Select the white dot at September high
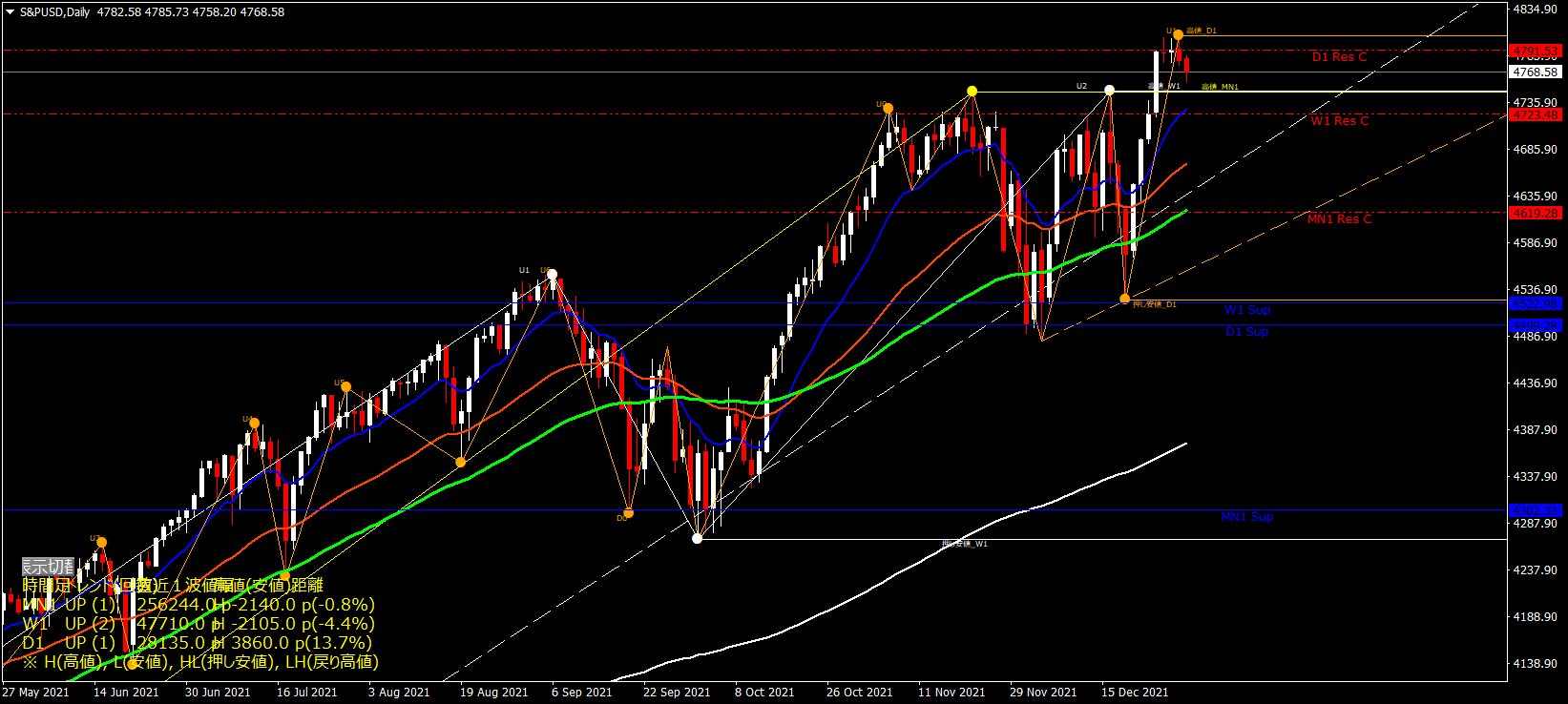Viewport: 1568px width, 704px height. coord(552,275)
